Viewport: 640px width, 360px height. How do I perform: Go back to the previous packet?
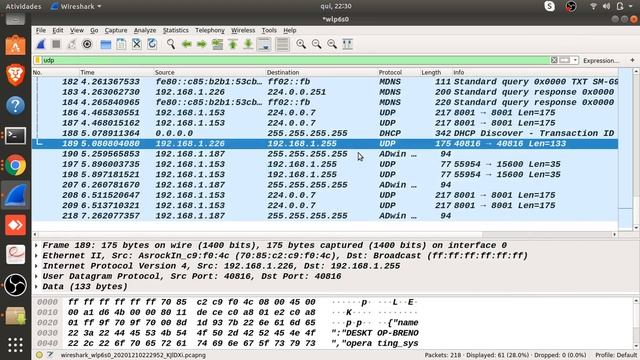click(x=187, y=44)
